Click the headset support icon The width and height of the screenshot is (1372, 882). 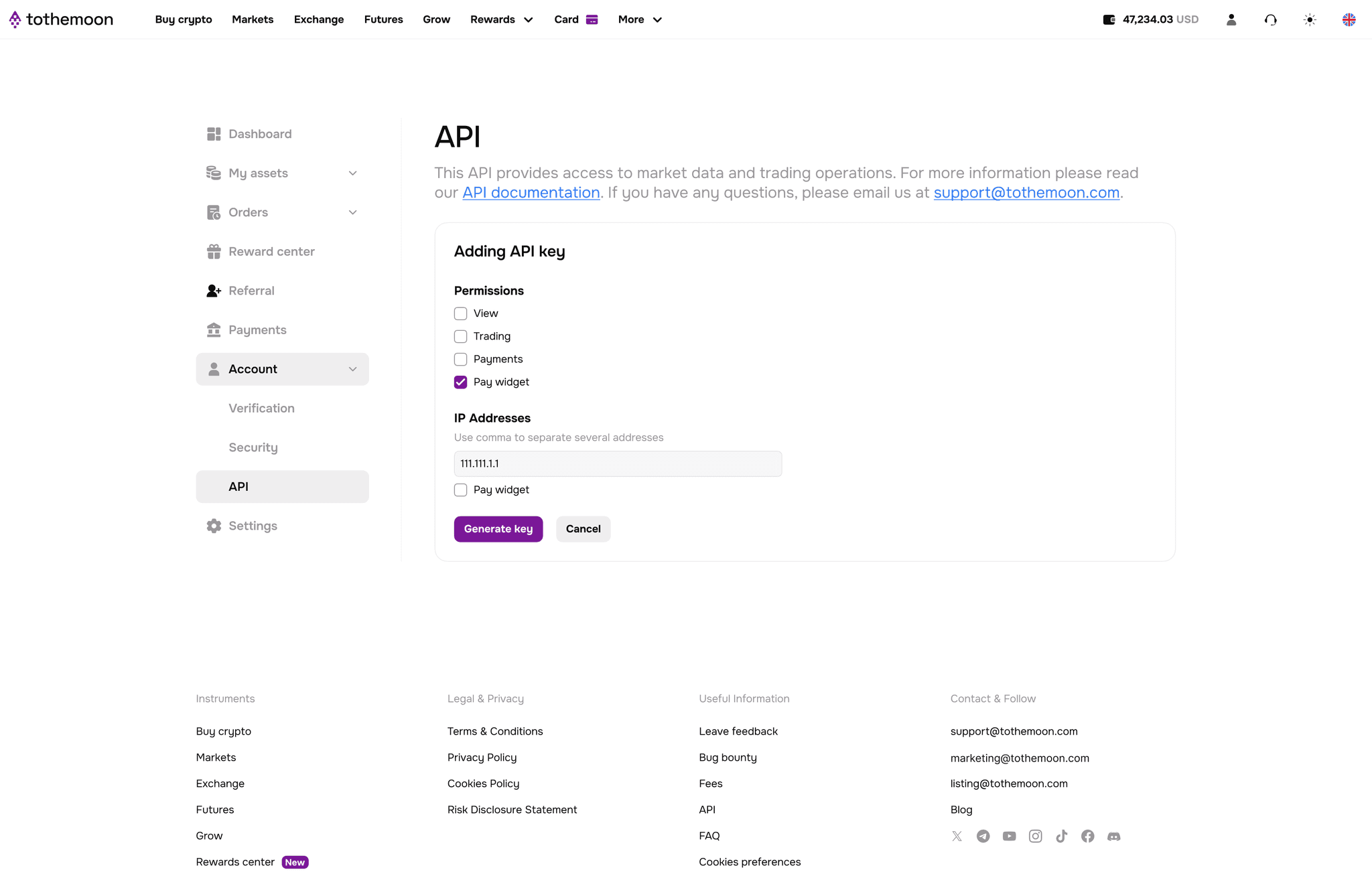[x=1270, y=19]
